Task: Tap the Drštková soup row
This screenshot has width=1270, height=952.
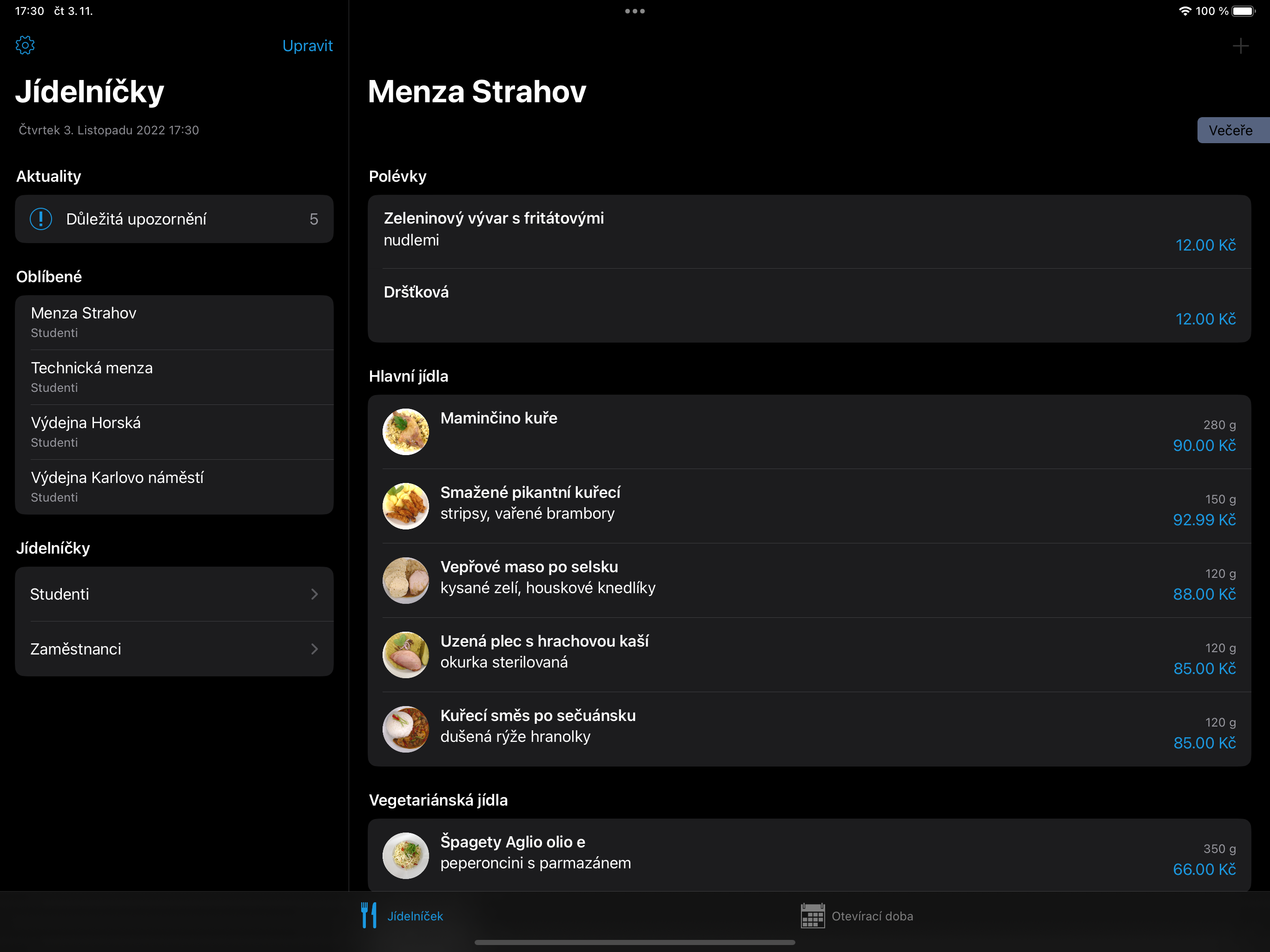Action: tap(808, 305)
